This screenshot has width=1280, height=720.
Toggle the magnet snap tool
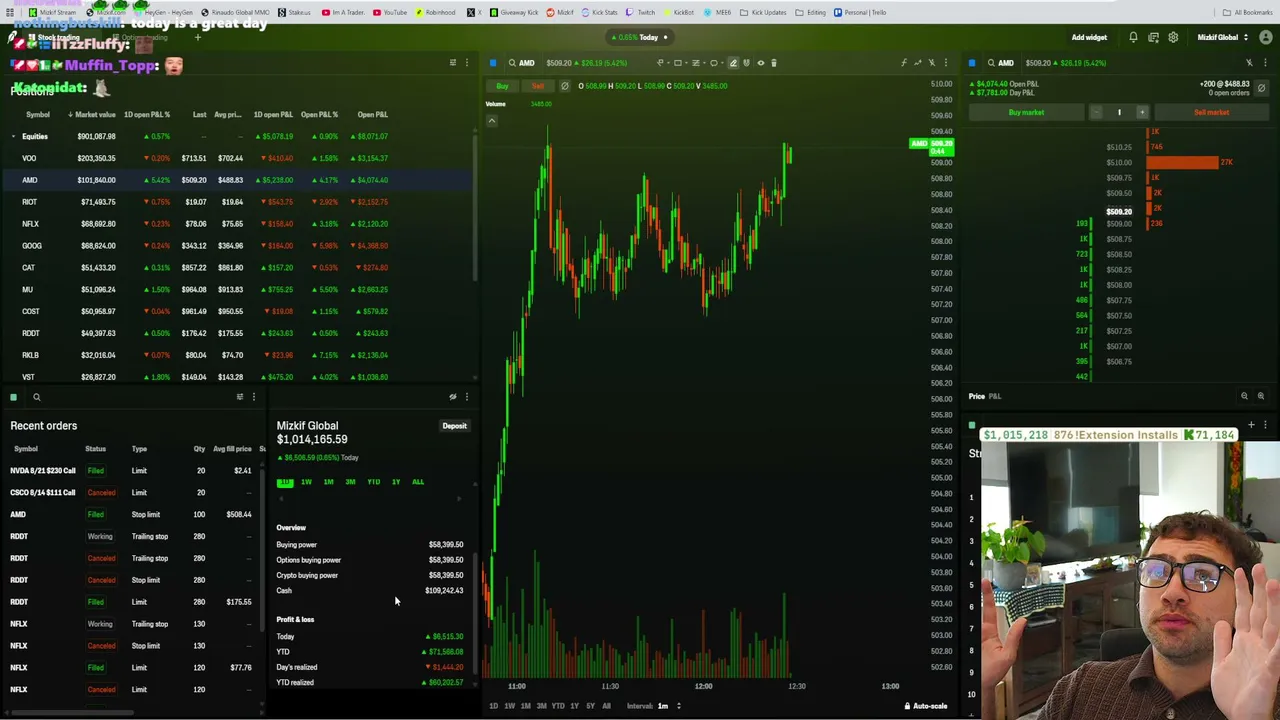(x=746, y=63)
